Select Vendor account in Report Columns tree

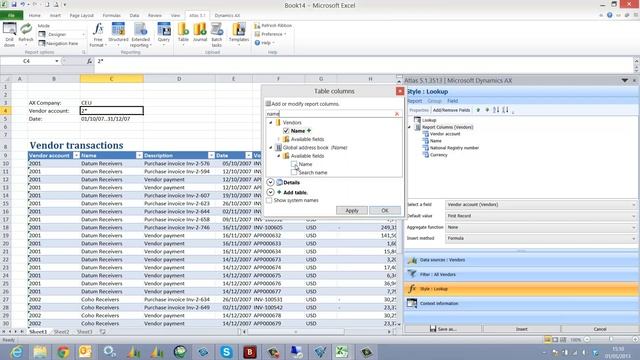[445, 134]
